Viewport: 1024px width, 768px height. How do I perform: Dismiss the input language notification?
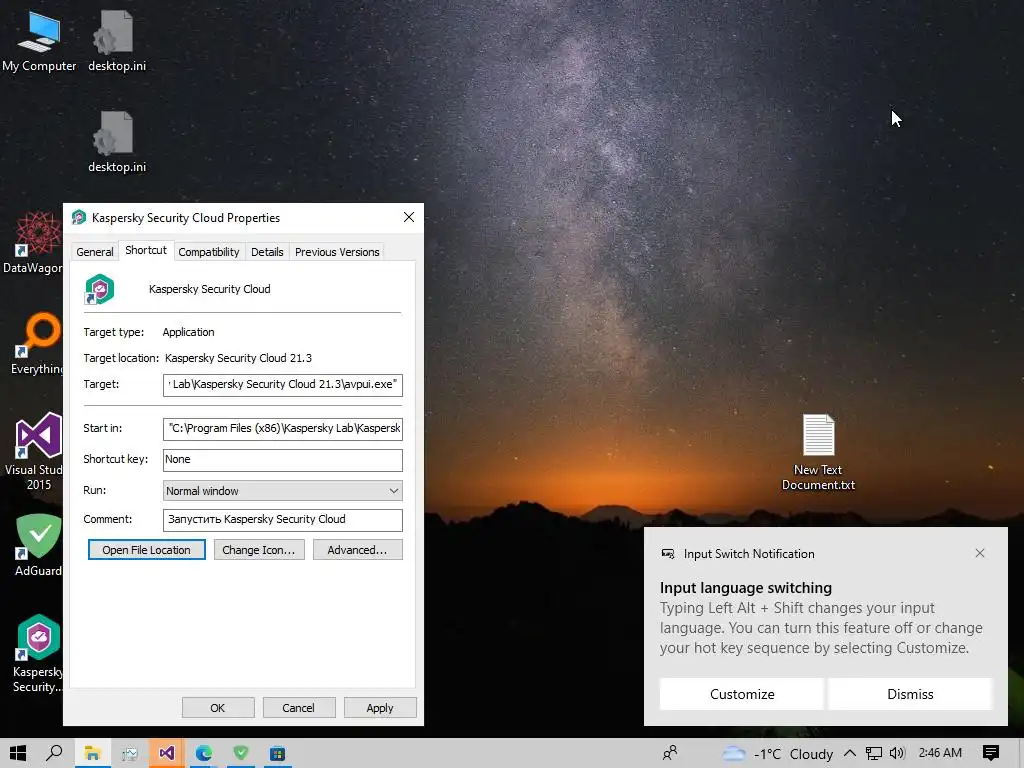click(910, 694)
